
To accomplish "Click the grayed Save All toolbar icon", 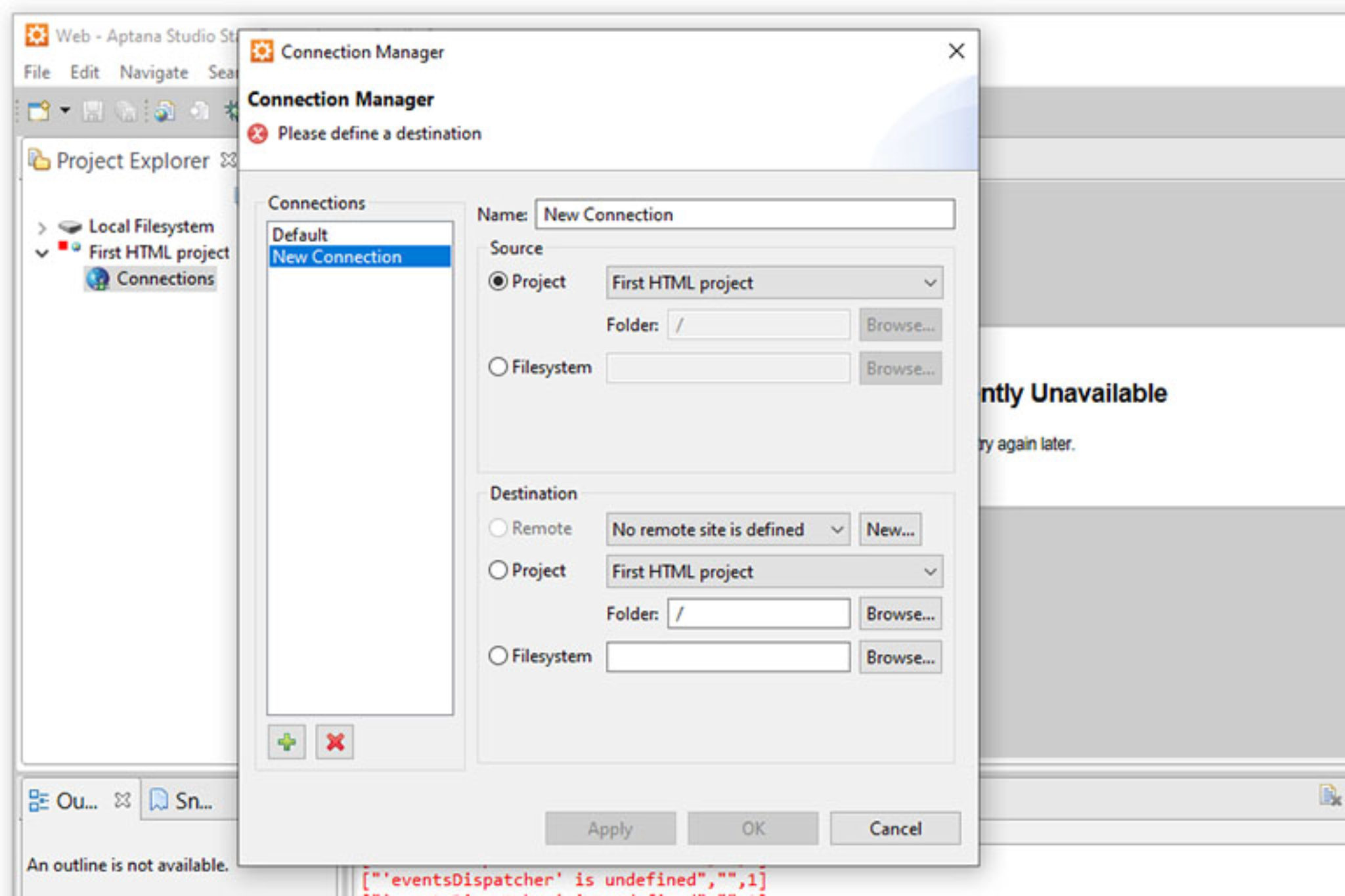I will 125,111.
